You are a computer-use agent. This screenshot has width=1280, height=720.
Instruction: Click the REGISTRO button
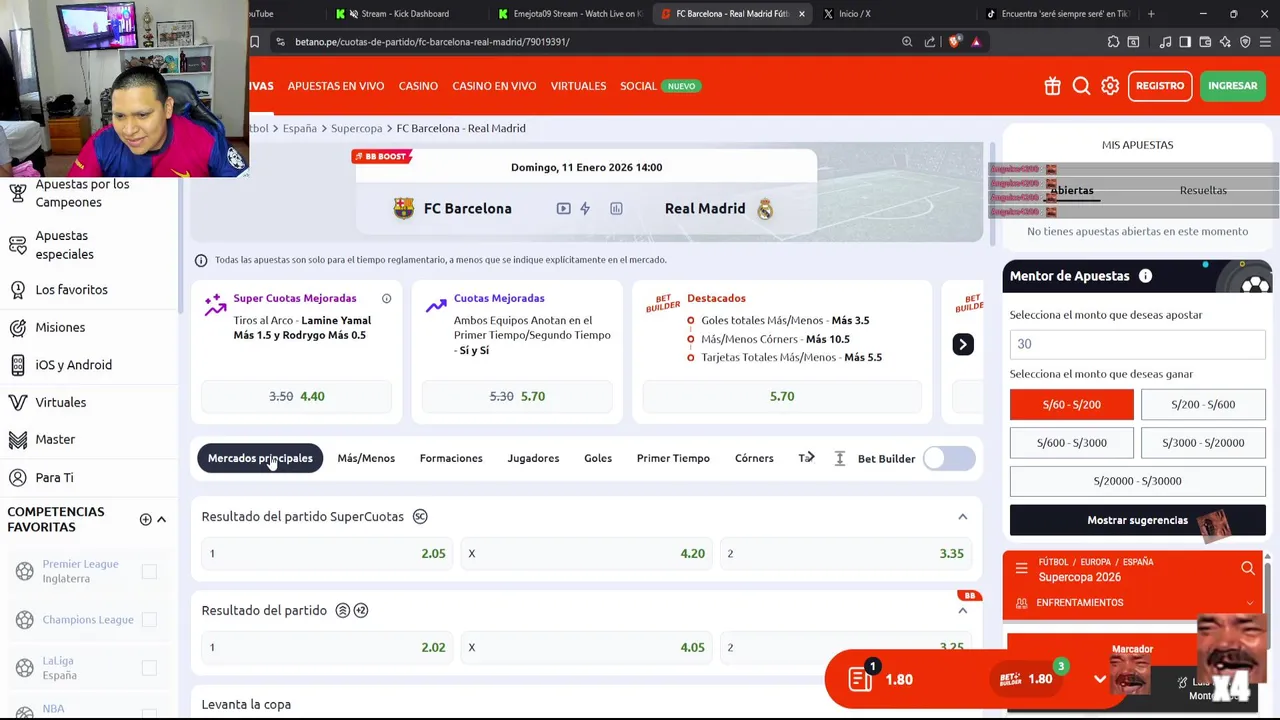click(x=1160, y=86)
